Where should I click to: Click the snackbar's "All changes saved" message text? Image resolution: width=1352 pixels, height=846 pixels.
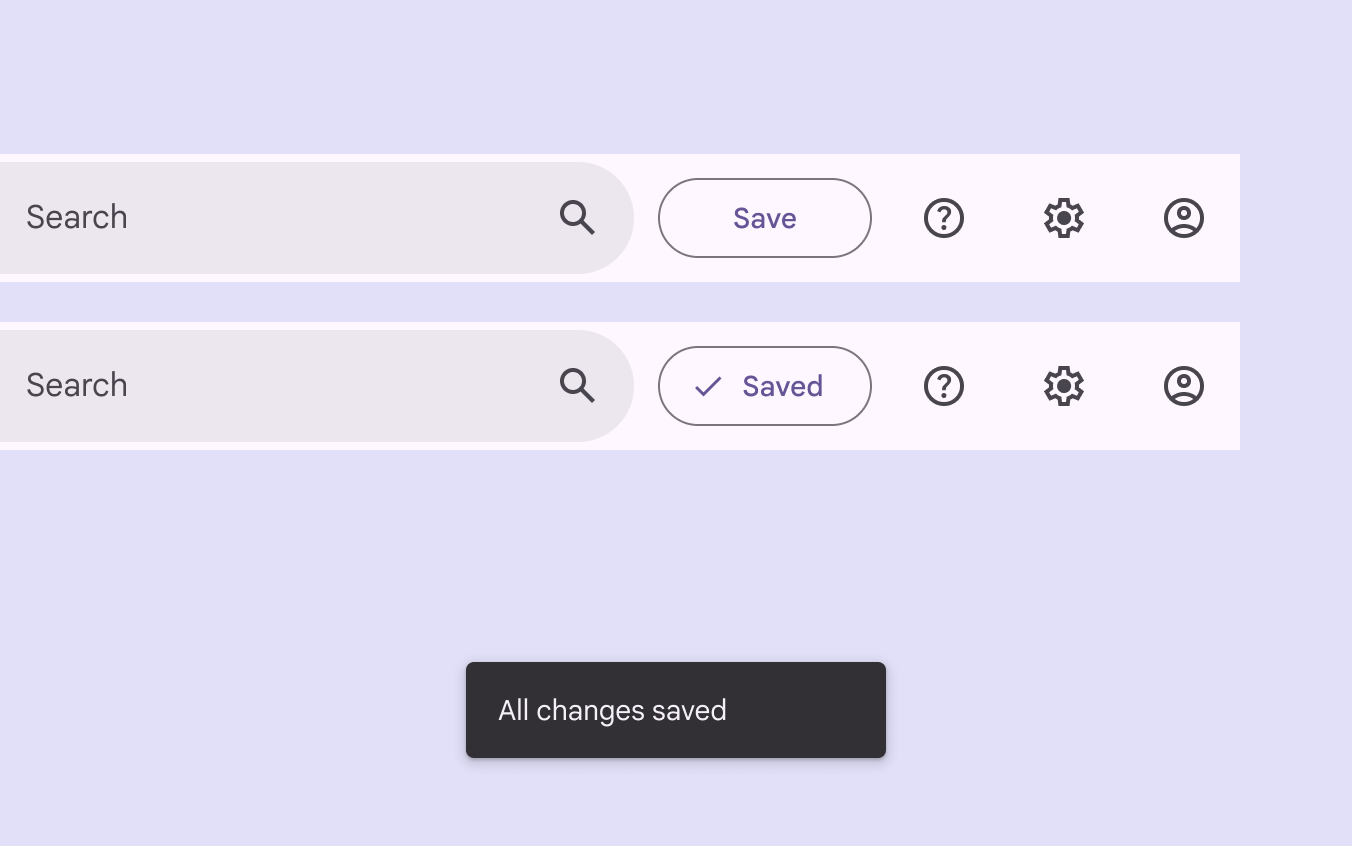pyautogui.click(x=612, y=710)
